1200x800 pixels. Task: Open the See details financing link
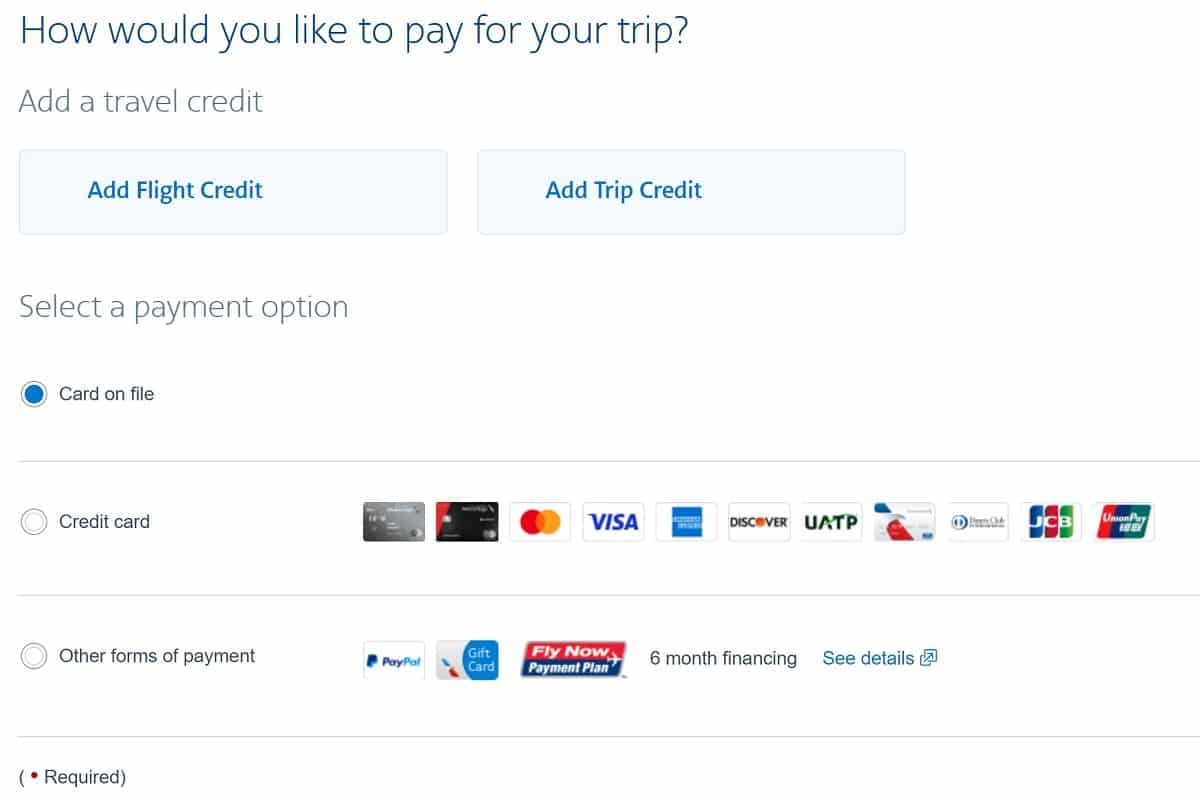(x=878, y=658)
